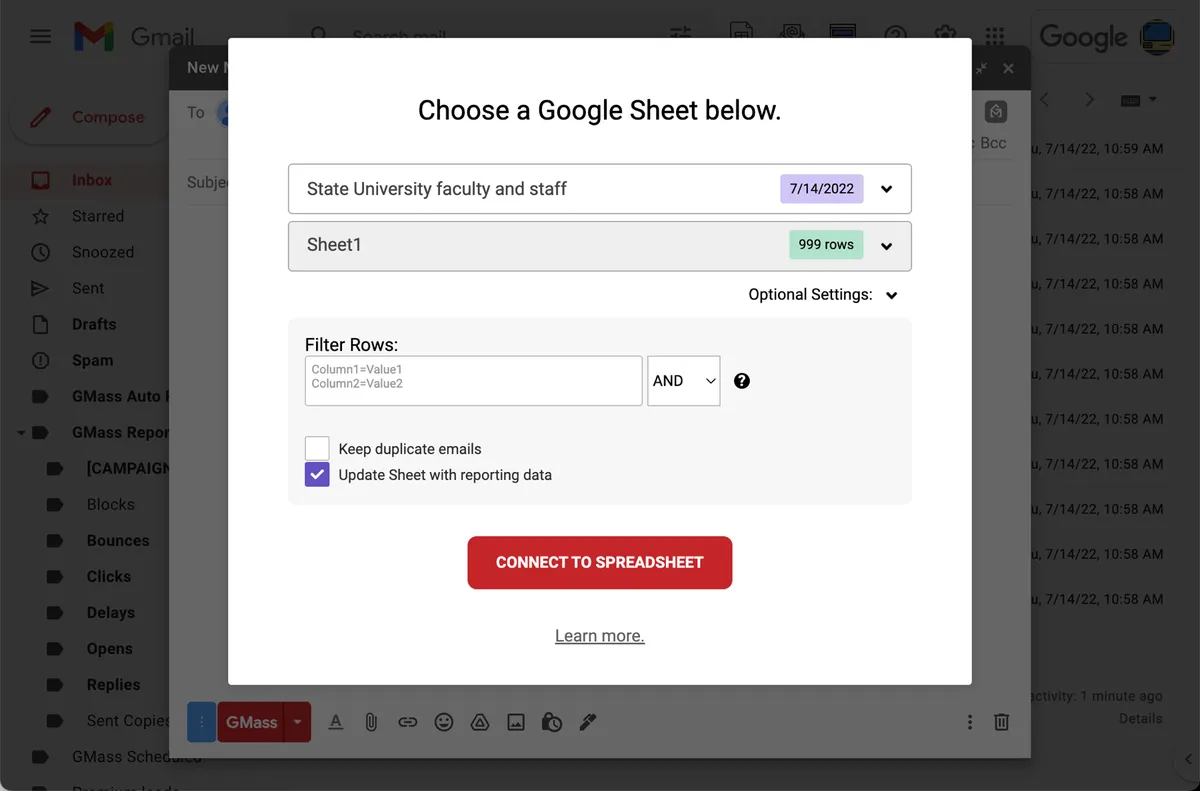Click the Bcc link in compose
The image size is (1200, 791).
[x=993, y=143]
